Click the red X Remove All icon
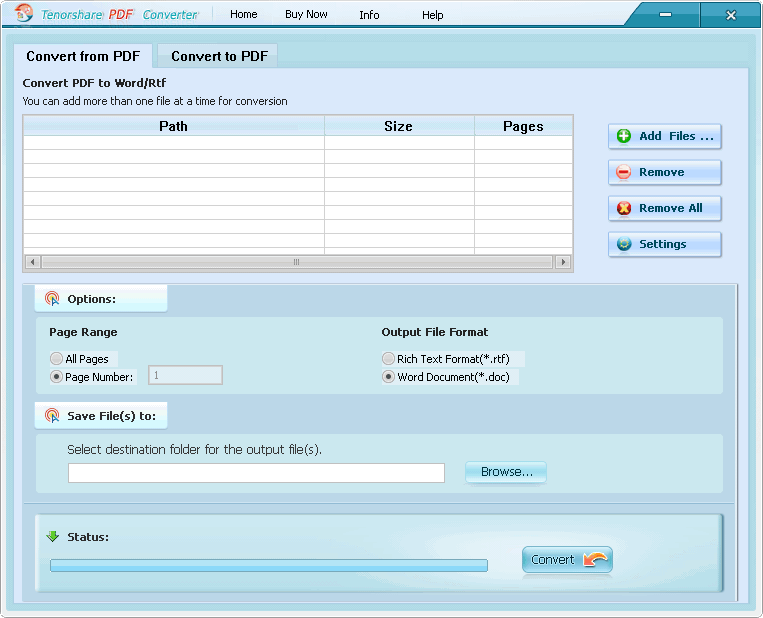The image size is (763, 618). (624, 208)
